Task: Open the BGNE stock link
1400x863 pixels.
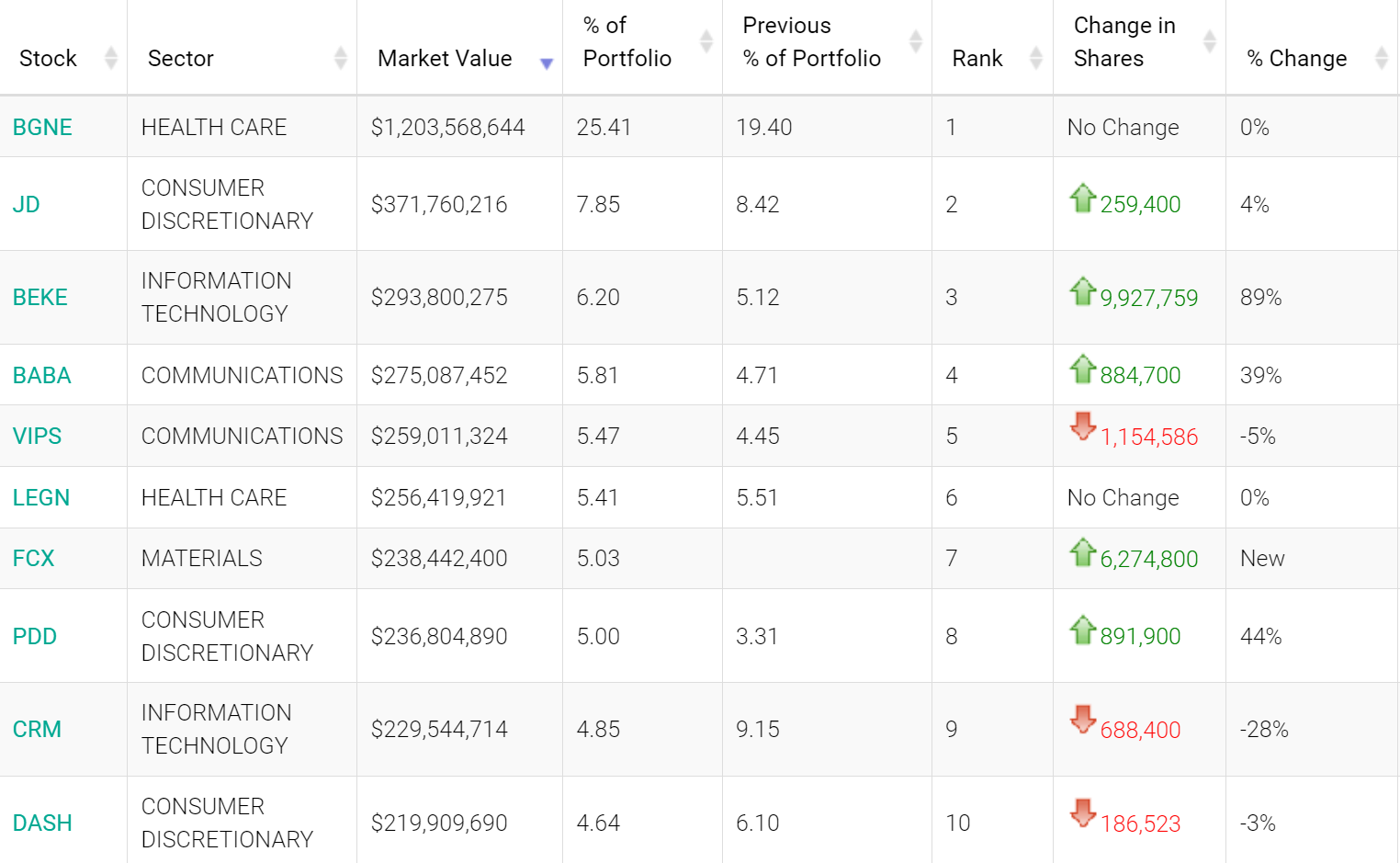Action: click(42, 127)
